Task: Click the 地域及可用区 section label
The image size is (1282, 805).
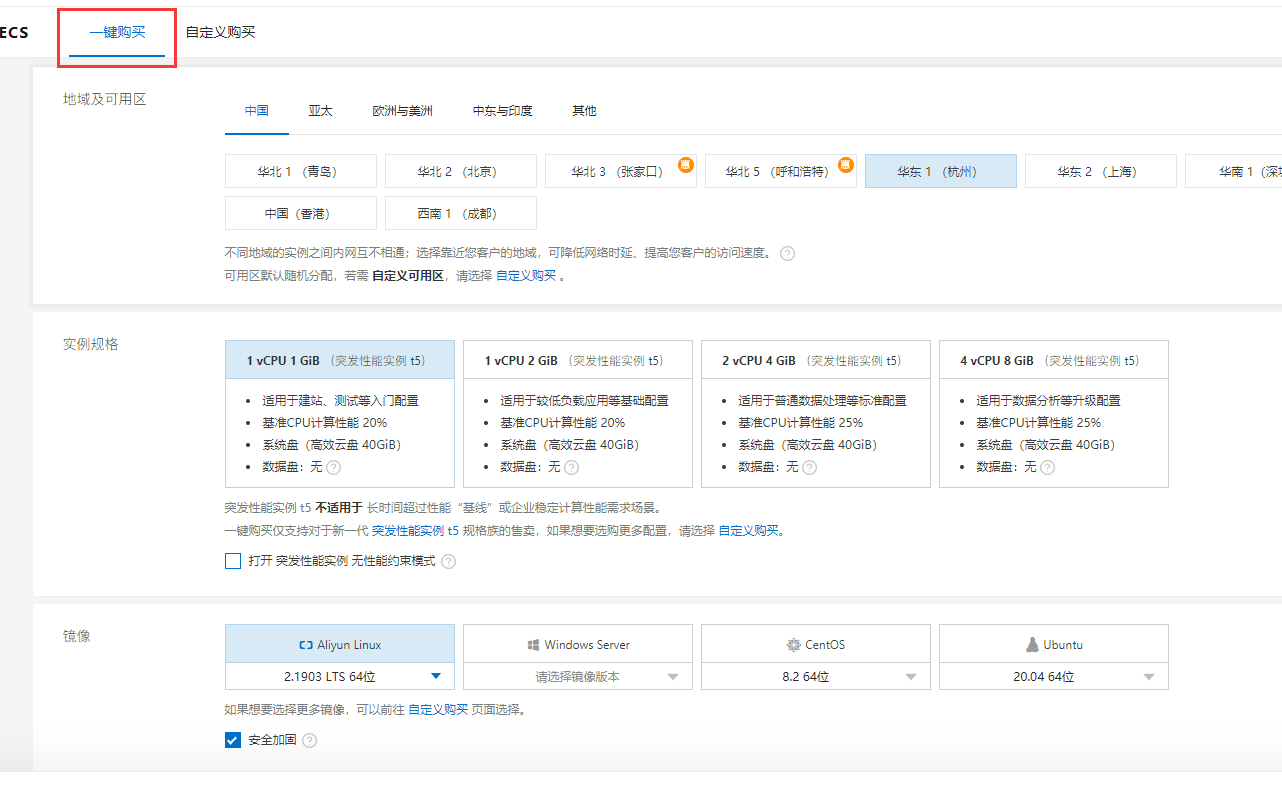Action: click(x=105, y=100)
